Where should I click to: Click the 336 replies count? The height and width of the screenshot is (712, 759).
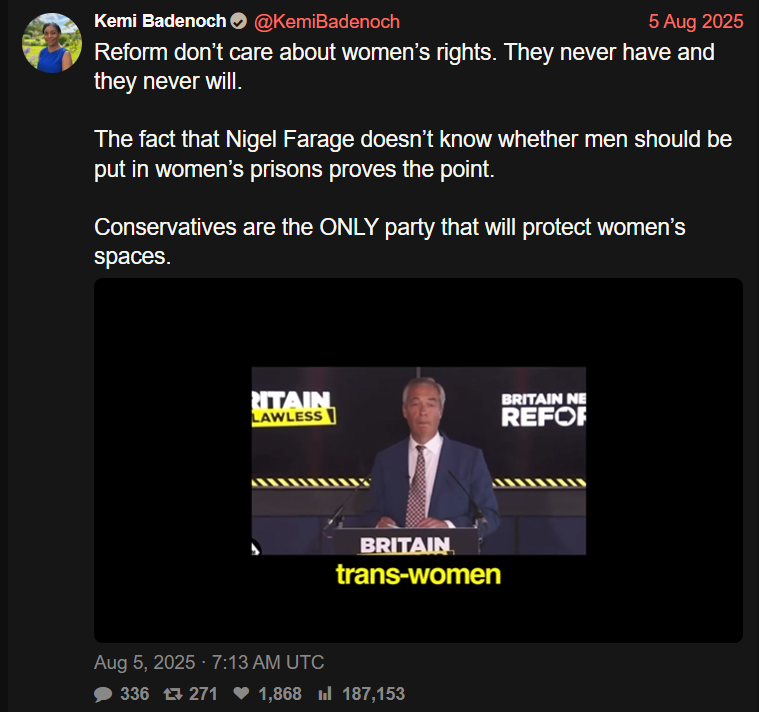click(x=135, y=694)
